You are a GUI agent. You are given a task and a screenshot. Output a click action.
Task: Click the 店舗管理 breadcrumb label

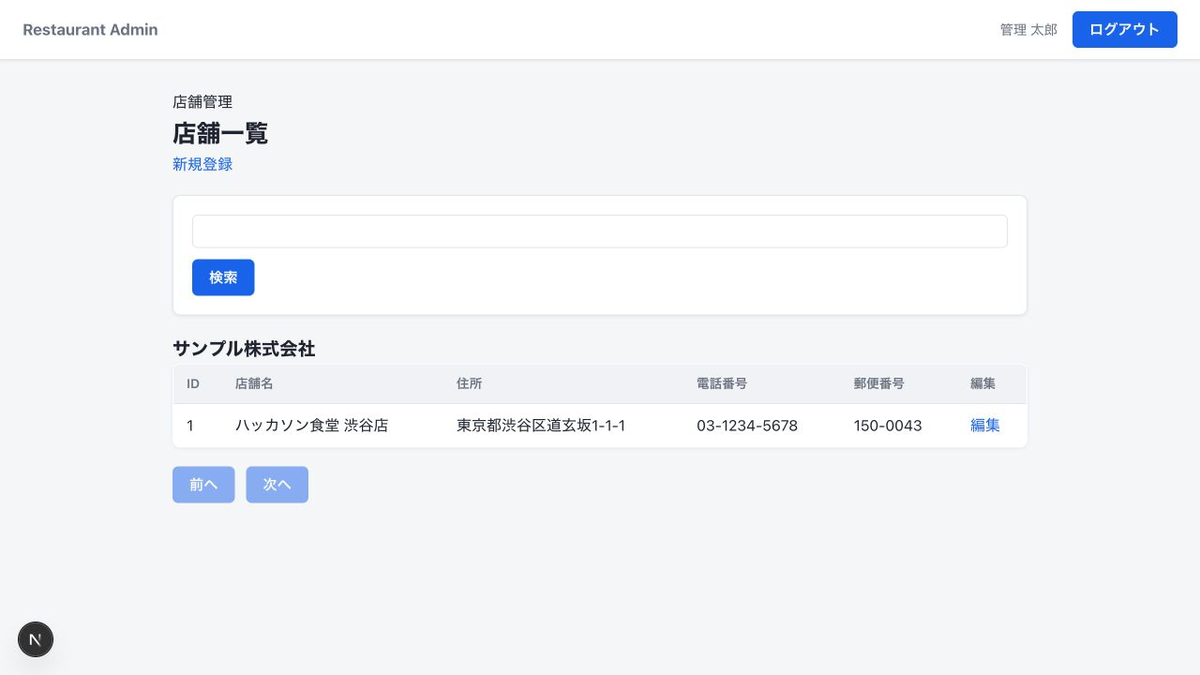203,101
